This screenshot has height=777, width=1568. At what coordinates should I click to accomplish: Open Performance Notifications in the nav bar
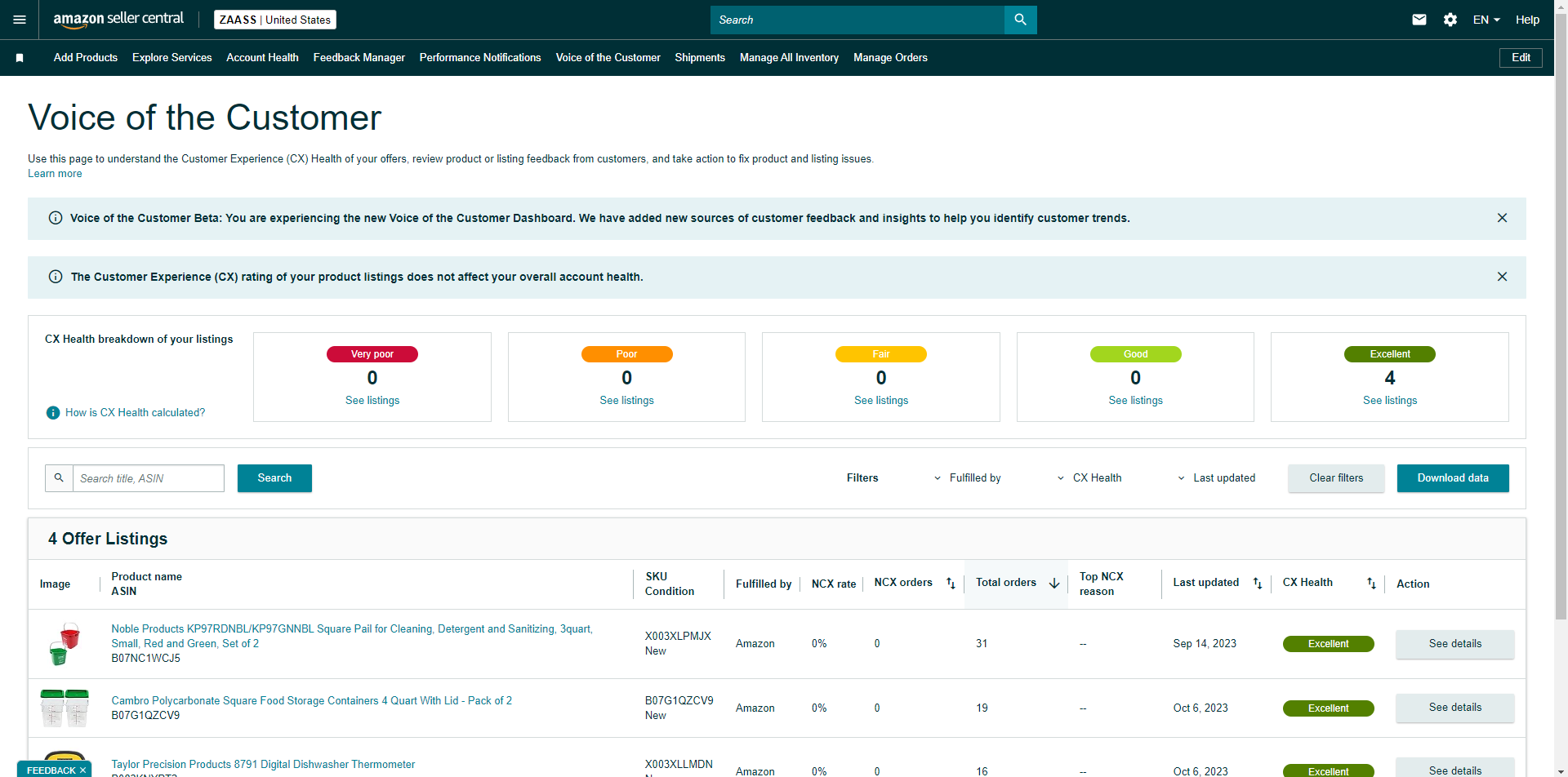[480, 58]
